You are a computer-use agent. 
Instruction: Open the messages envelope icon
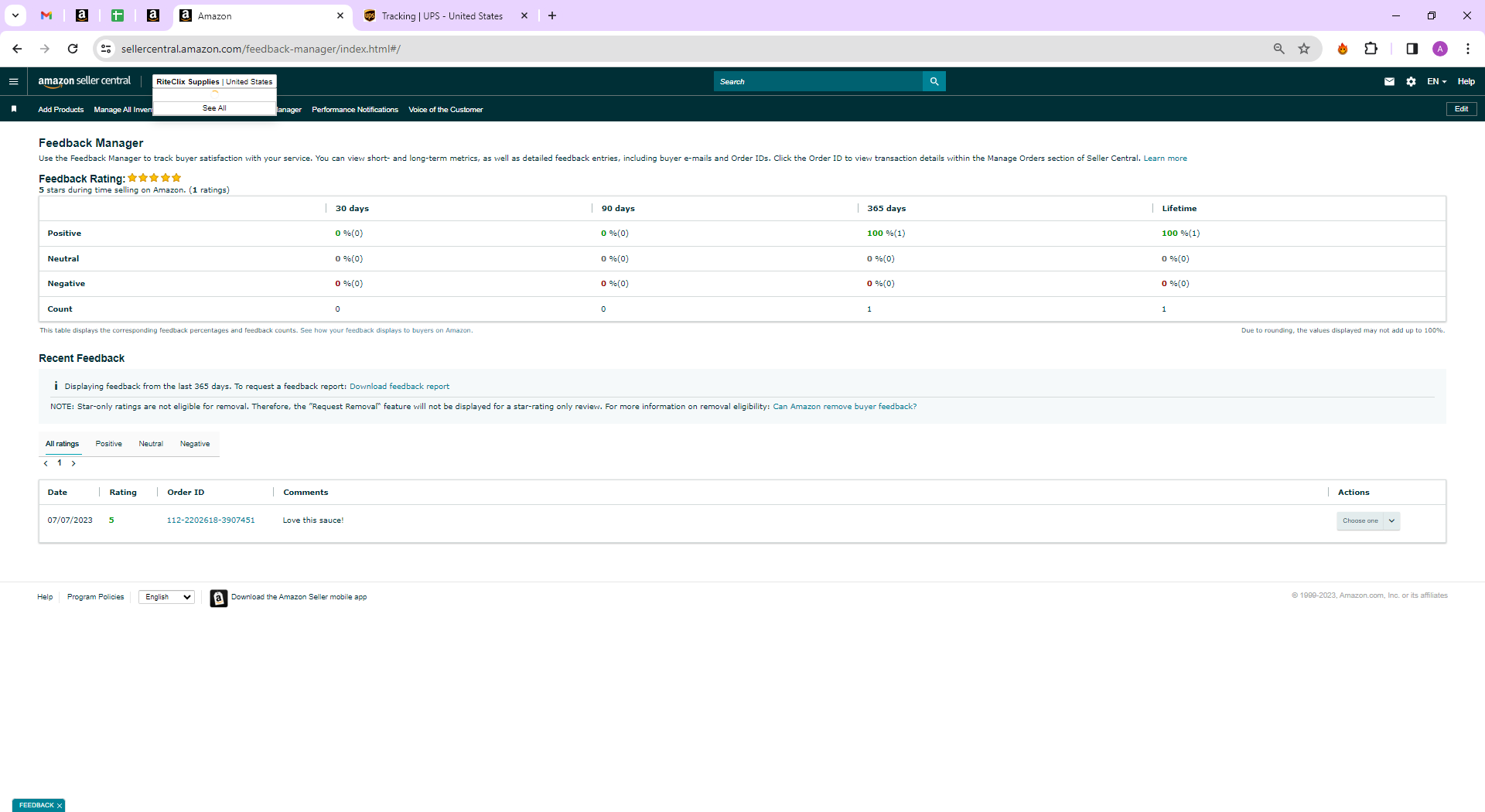point(1389,81)
